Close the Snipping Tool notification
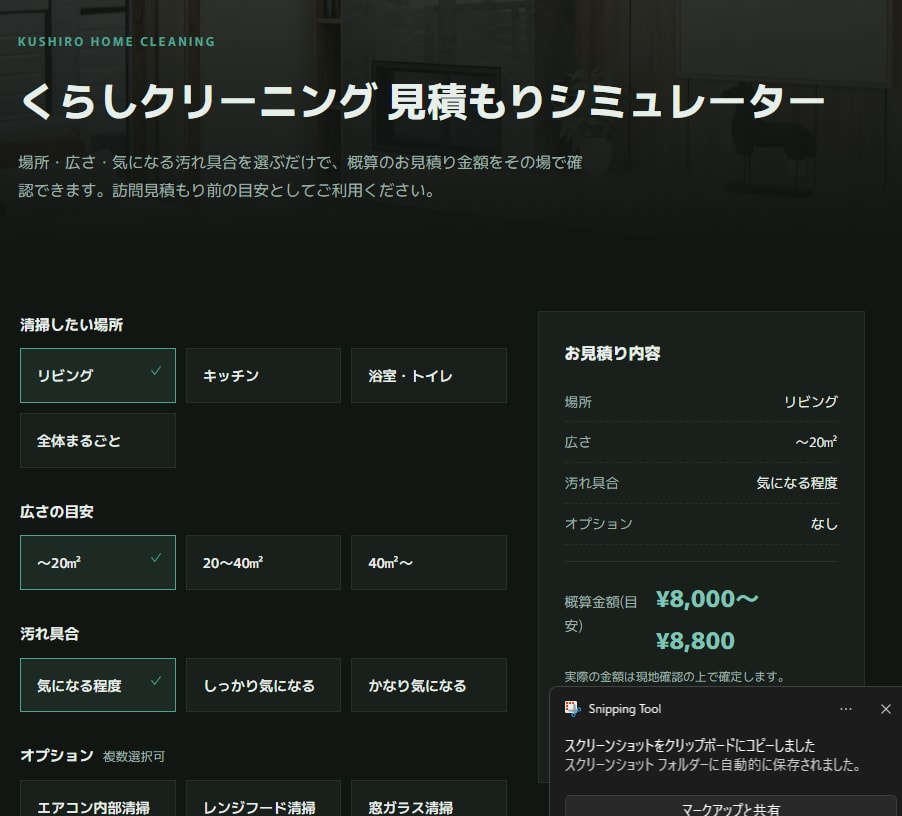This screenshot has height=816, width=902. tap(886, 709)
